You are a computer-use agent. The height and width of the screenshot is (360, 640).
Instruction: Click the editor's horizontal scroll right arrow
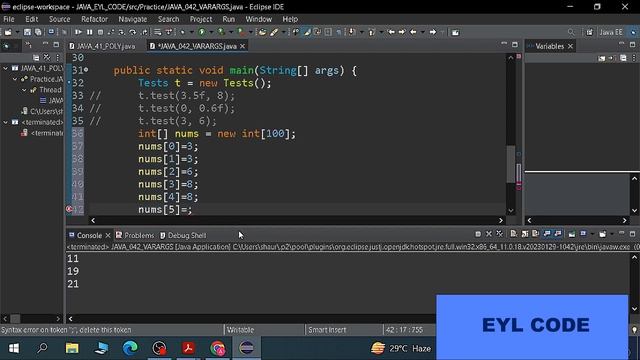point(501,220)
